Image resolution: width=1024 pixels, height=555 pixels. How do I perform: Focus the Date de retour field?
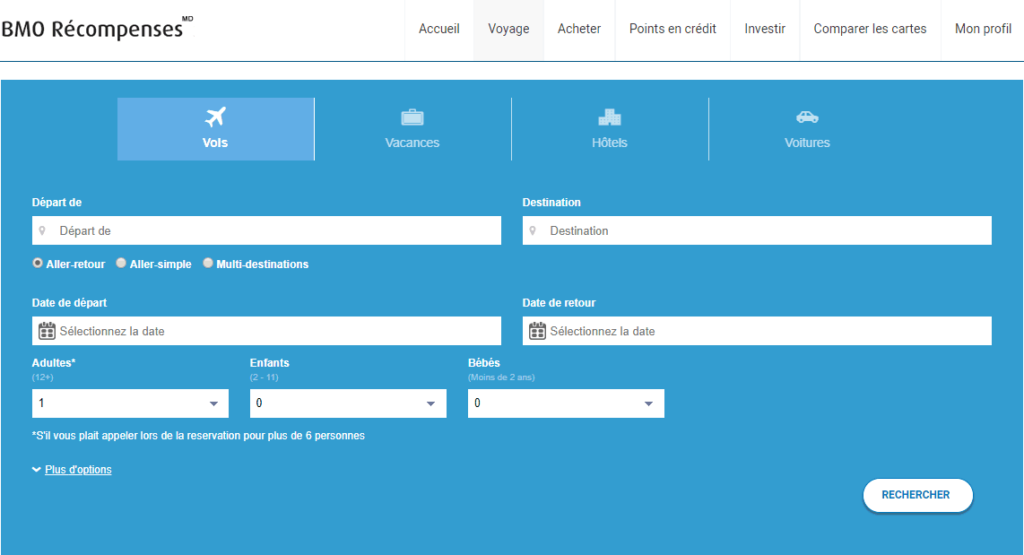coord(768,331)
